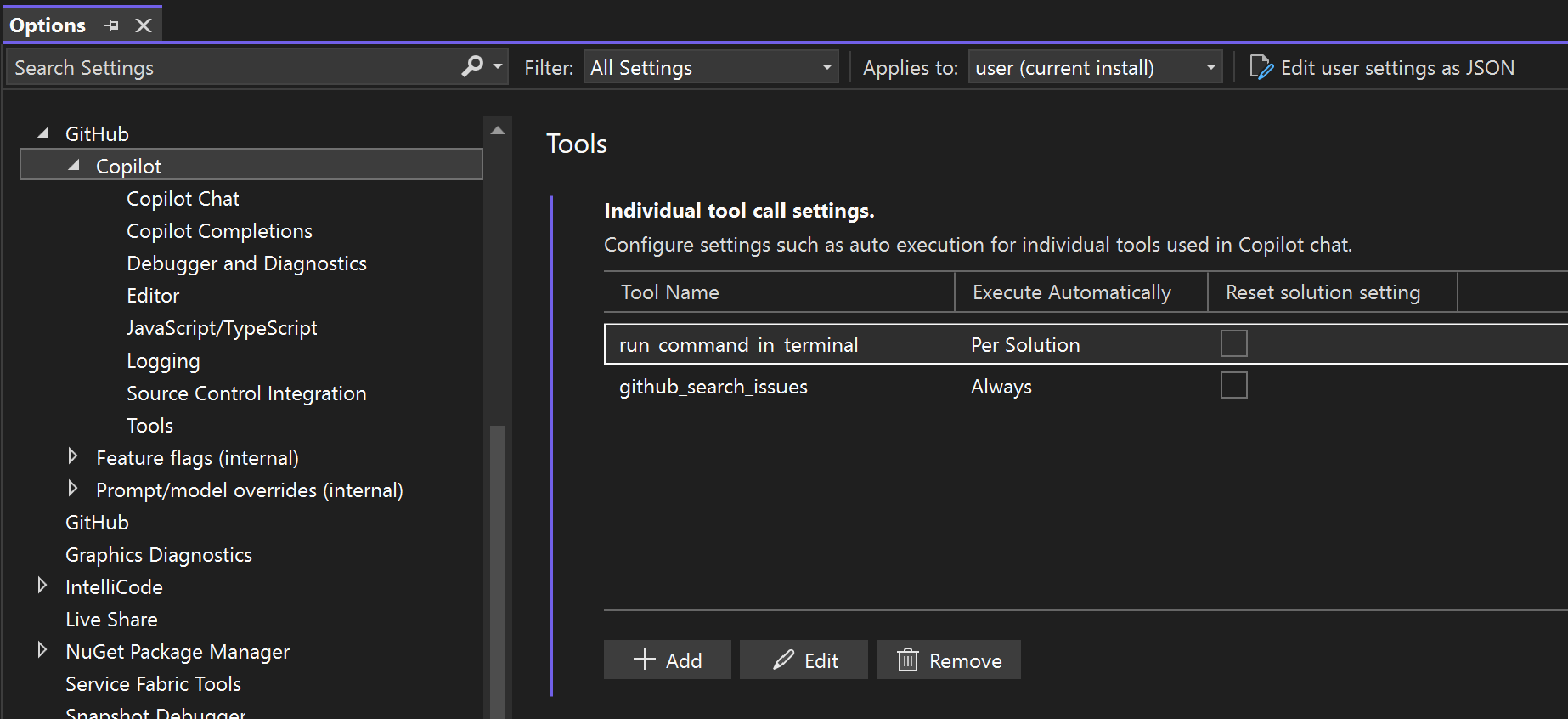Check reset box for github_search_issues
1568x719 pixels.
[1233, 385]
